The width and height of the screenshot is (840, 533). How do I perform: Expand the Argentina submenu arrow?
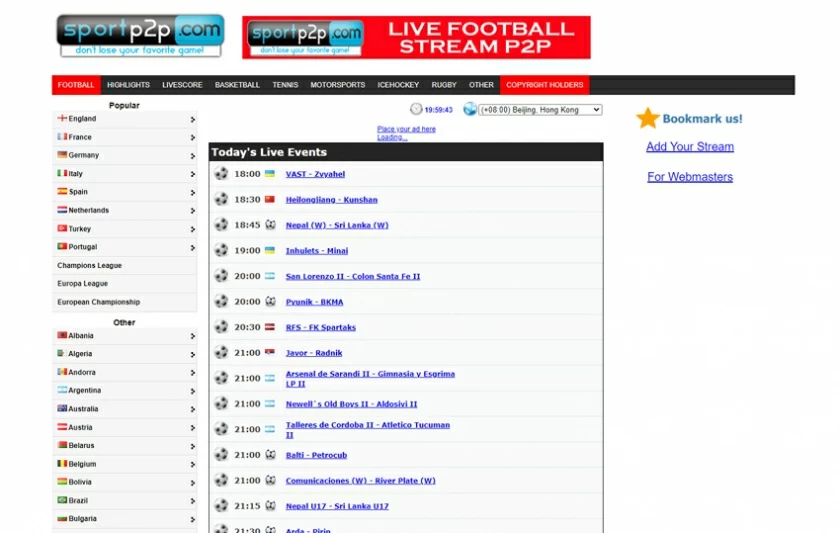(x=192, y=391)
